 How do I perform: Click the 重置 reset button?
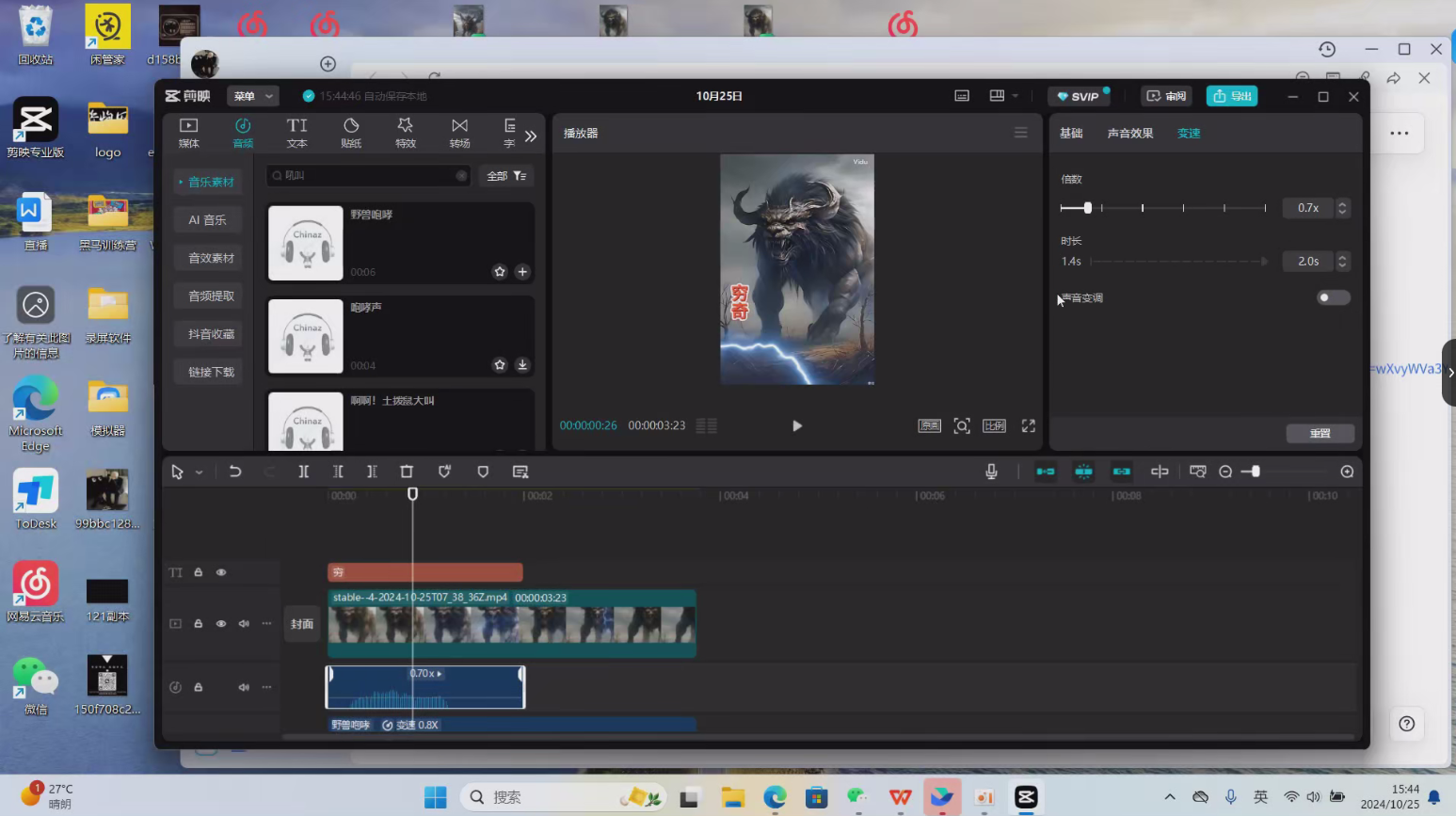pyautogui.click(x=1320, y=433)
